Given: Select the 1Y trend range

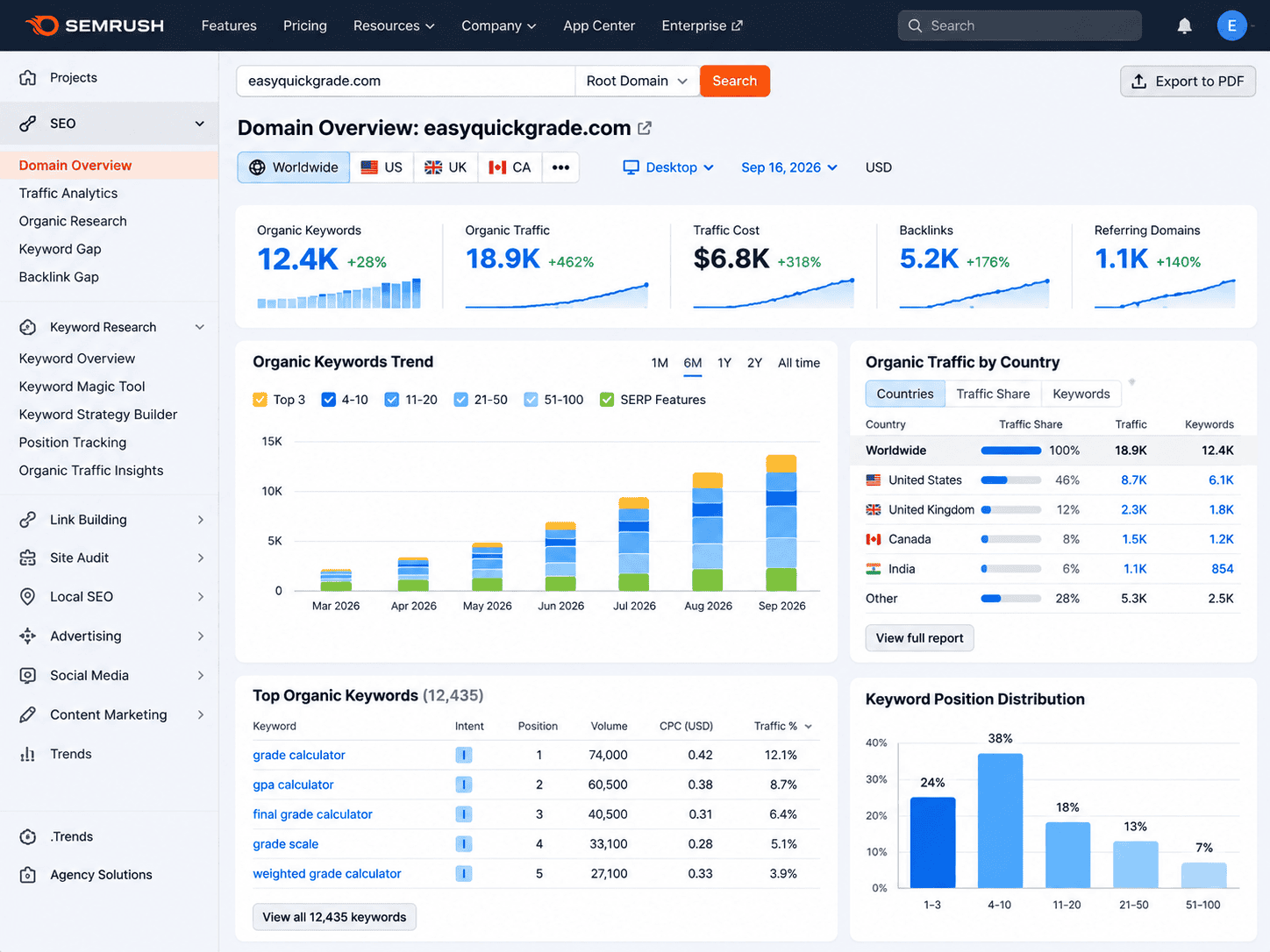Looking at the screenshot, I should 724,363.
